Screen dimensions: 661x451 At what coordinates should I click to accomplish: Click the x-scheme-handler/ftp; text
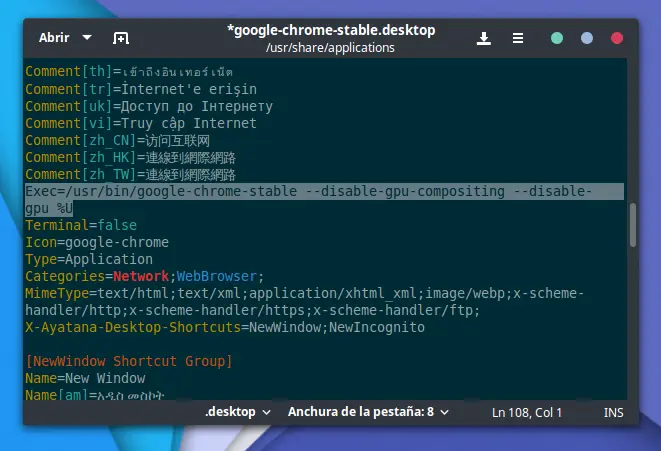click(x=396, y=311)
